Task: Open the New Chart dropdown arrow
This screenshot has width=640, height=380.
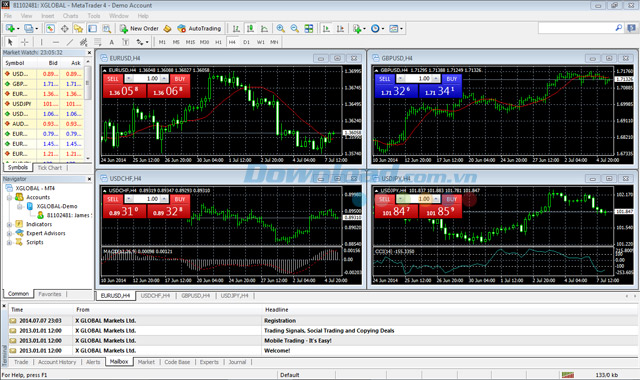Action: tap(18, 29)
